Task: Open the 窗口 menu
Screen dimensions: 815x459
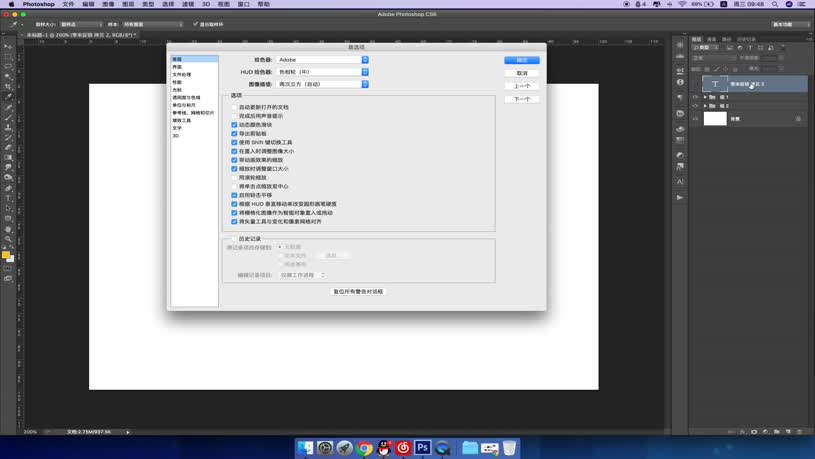Action: (x=243, y=4)
